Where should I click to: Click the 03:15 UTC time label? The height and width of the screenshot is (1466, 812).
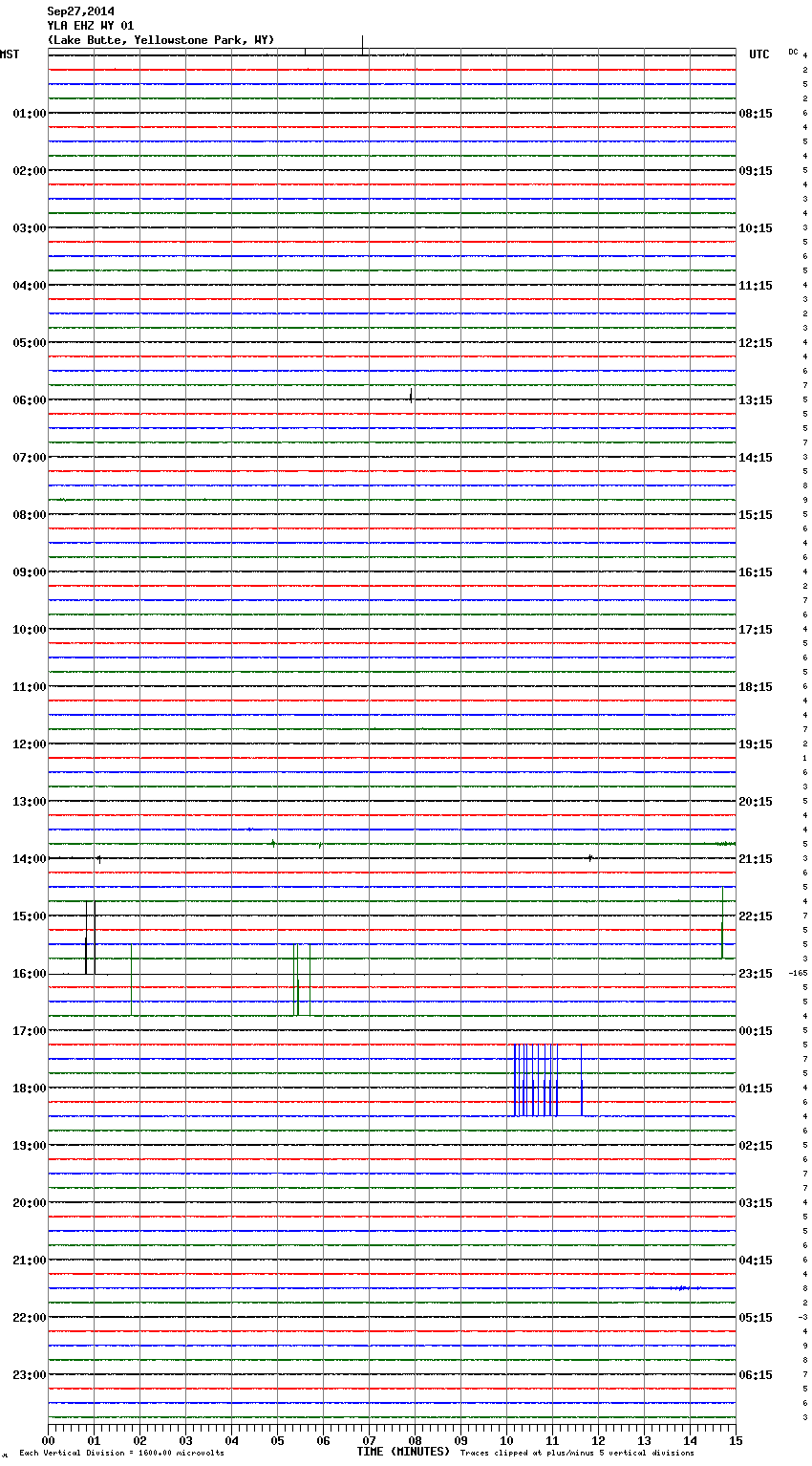[x=756, y=1203]
